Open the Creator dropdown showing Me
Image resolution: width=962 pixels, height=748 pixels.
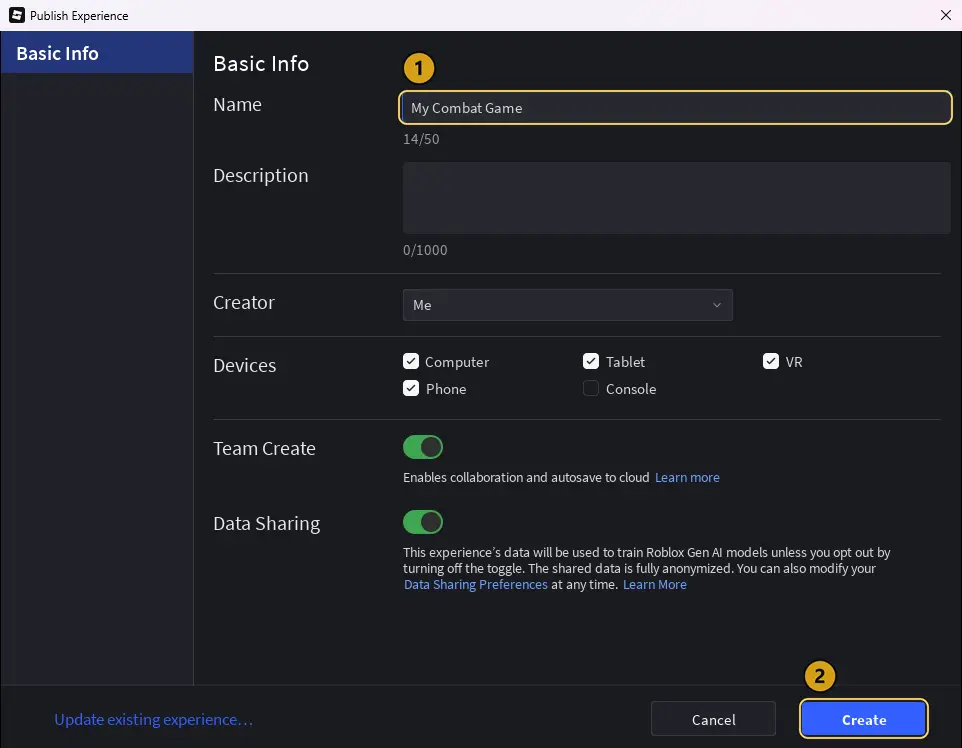[568, 305]
